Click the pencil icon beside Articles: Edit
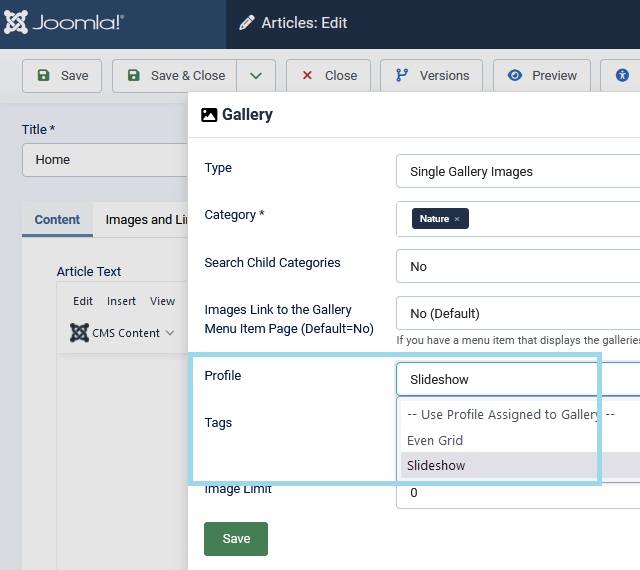 (x=246, y=24)
